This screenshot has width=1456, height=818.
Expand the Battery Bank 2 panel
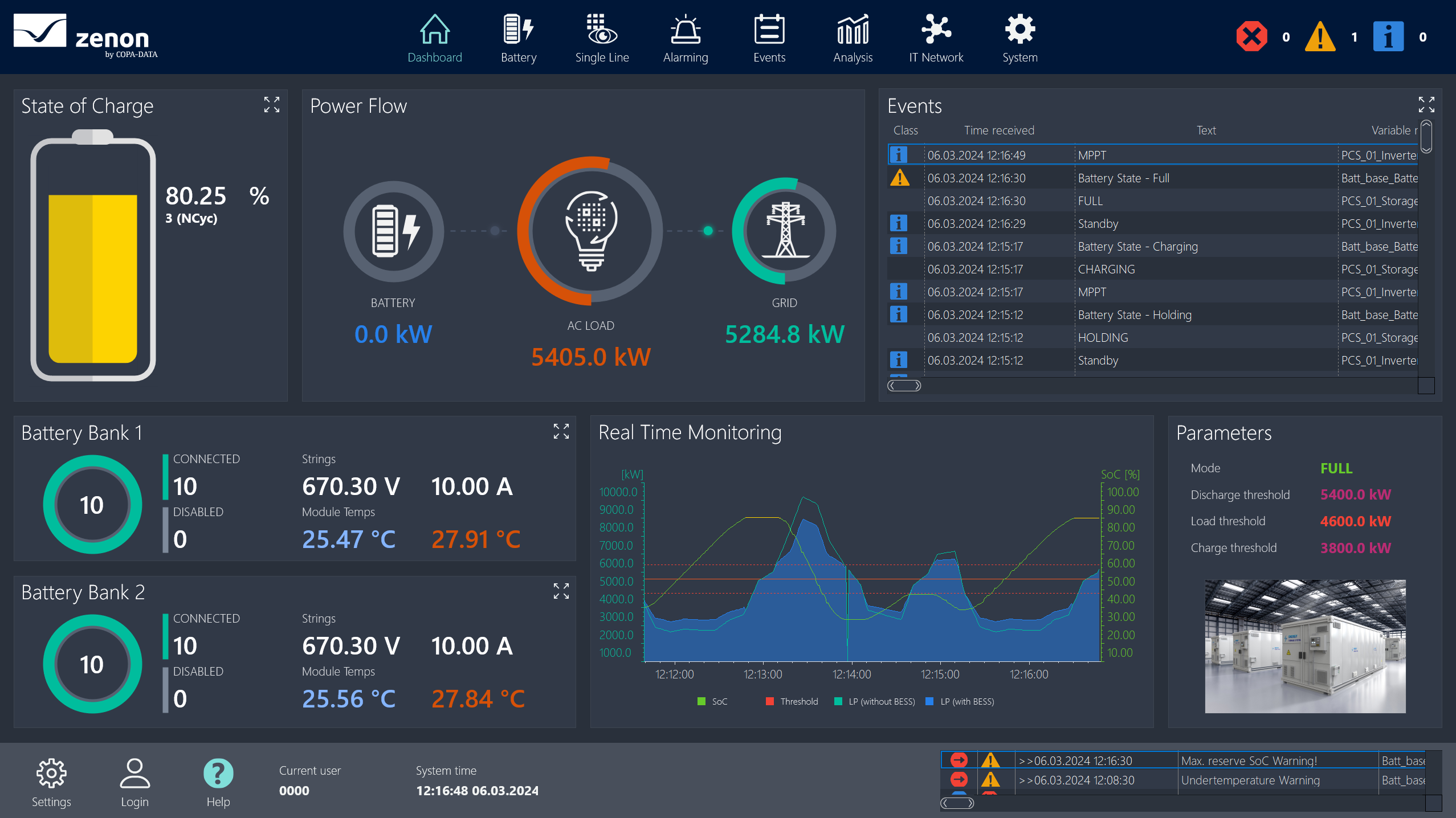point(561,591)
